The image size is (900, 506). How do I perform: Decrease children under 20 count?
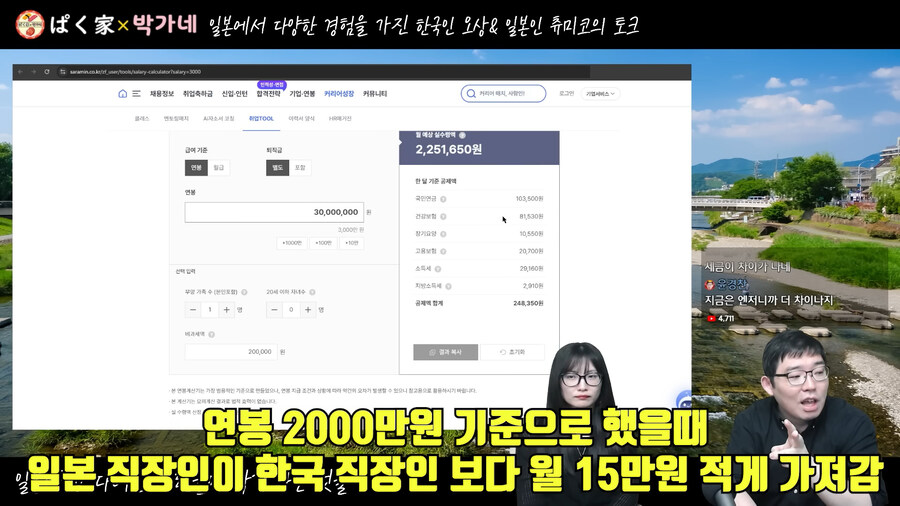274,310
